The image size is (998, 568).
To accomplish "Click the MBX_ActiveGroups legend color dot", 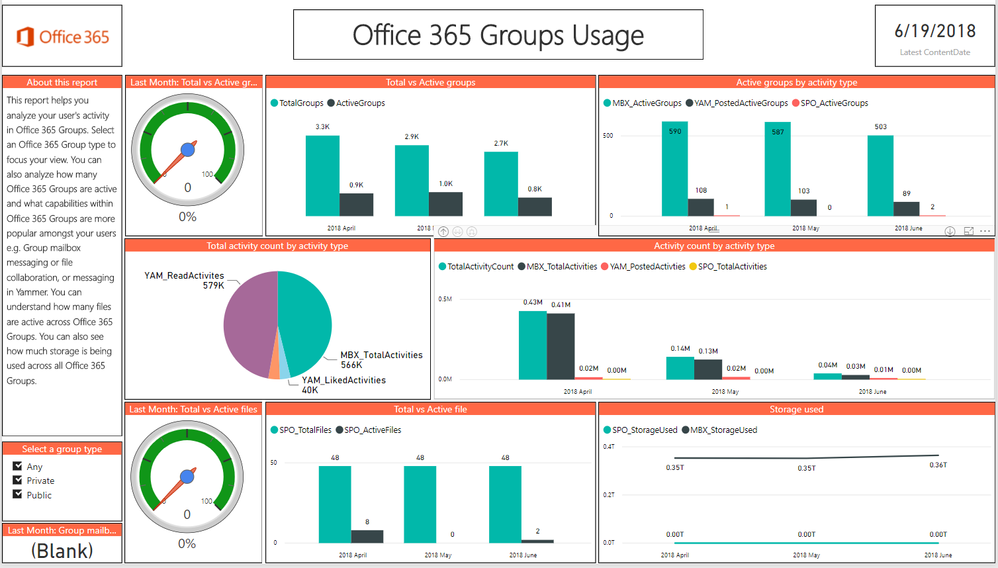I will coord(607,103).
